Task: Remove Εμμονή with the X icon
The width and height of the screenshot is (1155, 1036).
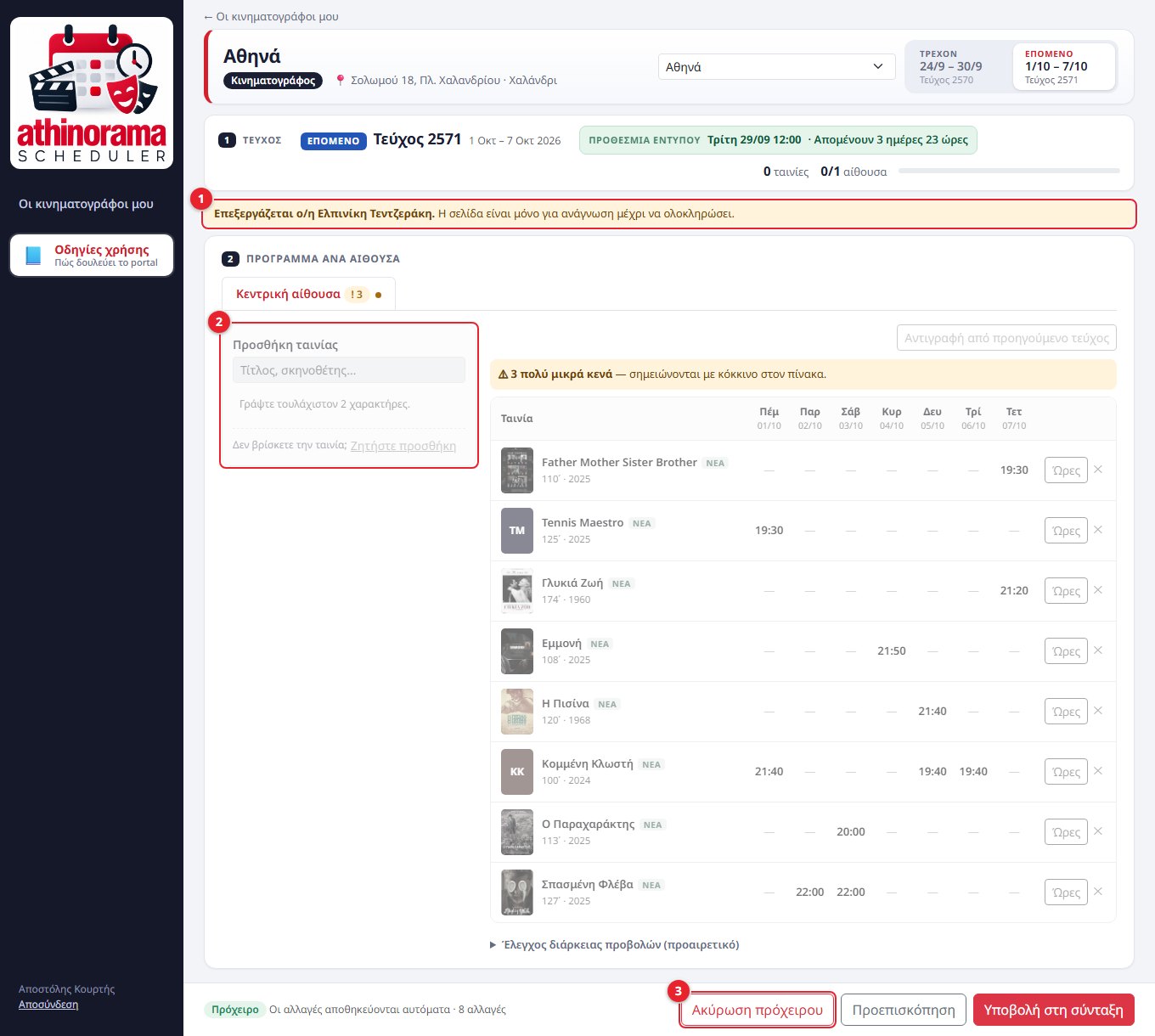Action: [1098, 650]
